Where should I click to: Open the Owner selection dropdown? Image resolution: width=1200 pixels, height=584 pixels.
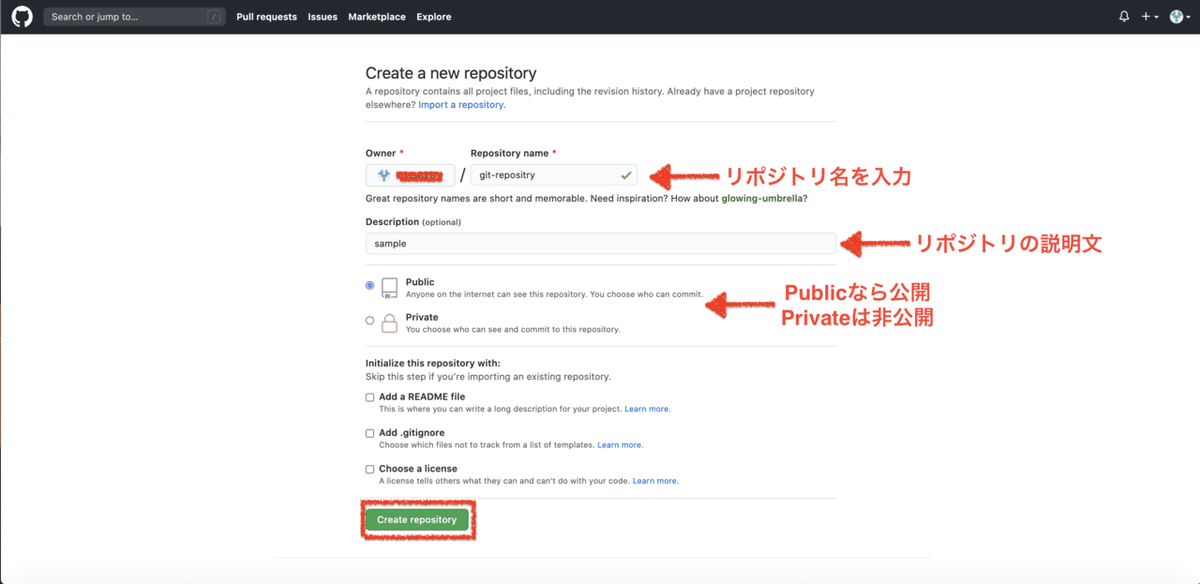coord(410,174)
